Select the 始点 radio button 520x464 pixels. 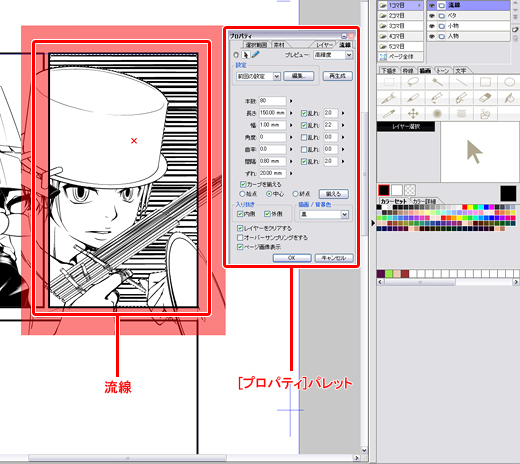[x=242, y=194]
